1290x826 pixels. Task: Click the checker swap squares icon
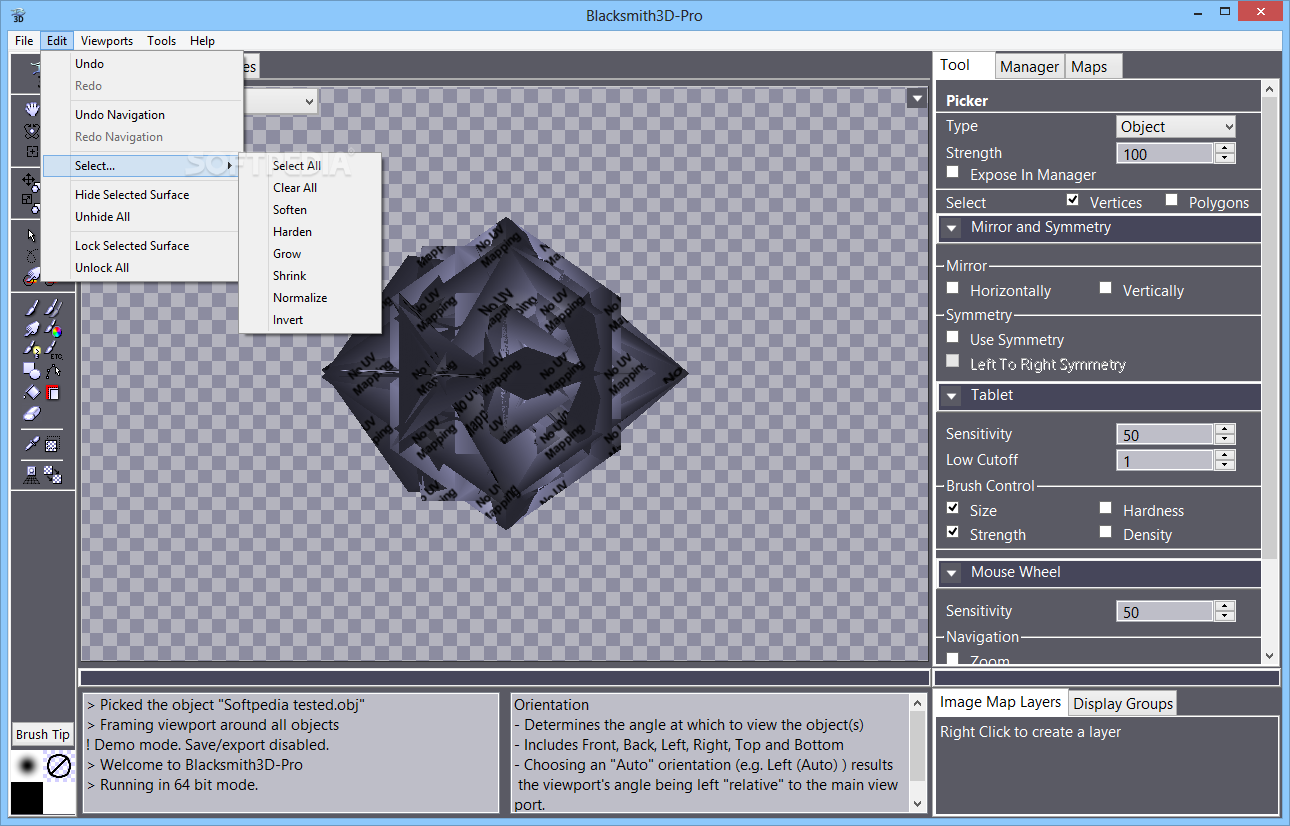pos(53,475)
